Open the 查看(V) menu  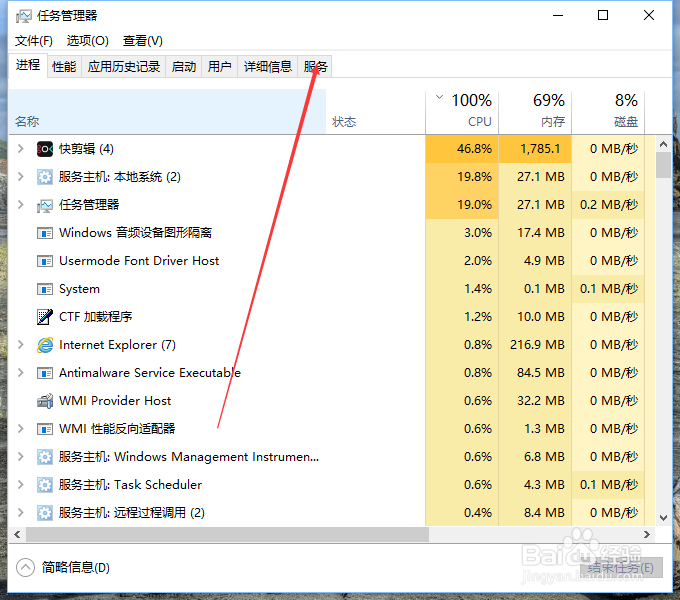(x=142, y=41)
